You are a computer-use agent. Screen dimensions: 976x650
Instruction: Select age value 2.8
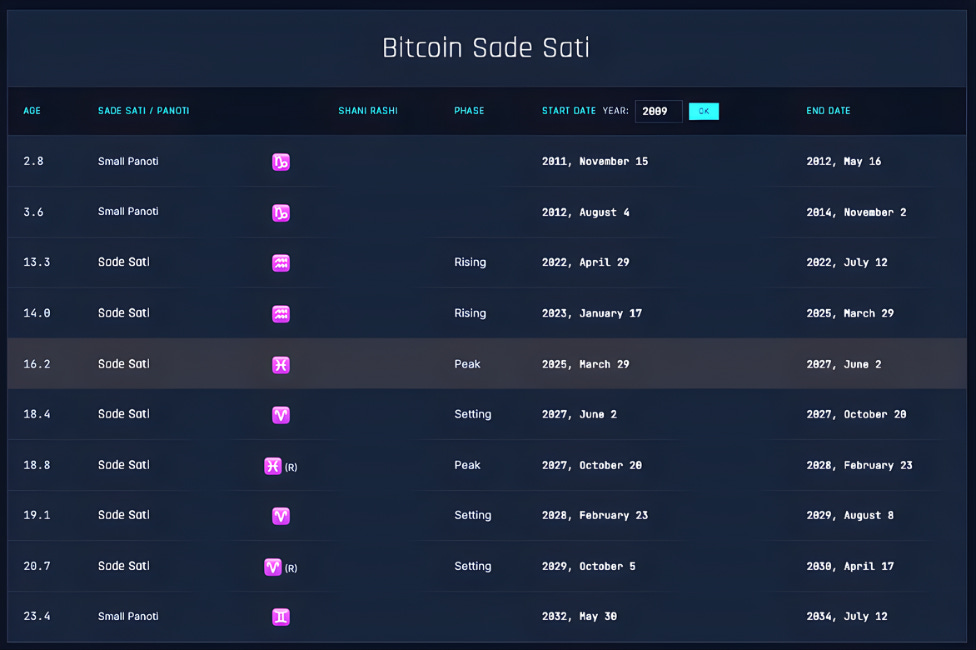click(34, 161)
